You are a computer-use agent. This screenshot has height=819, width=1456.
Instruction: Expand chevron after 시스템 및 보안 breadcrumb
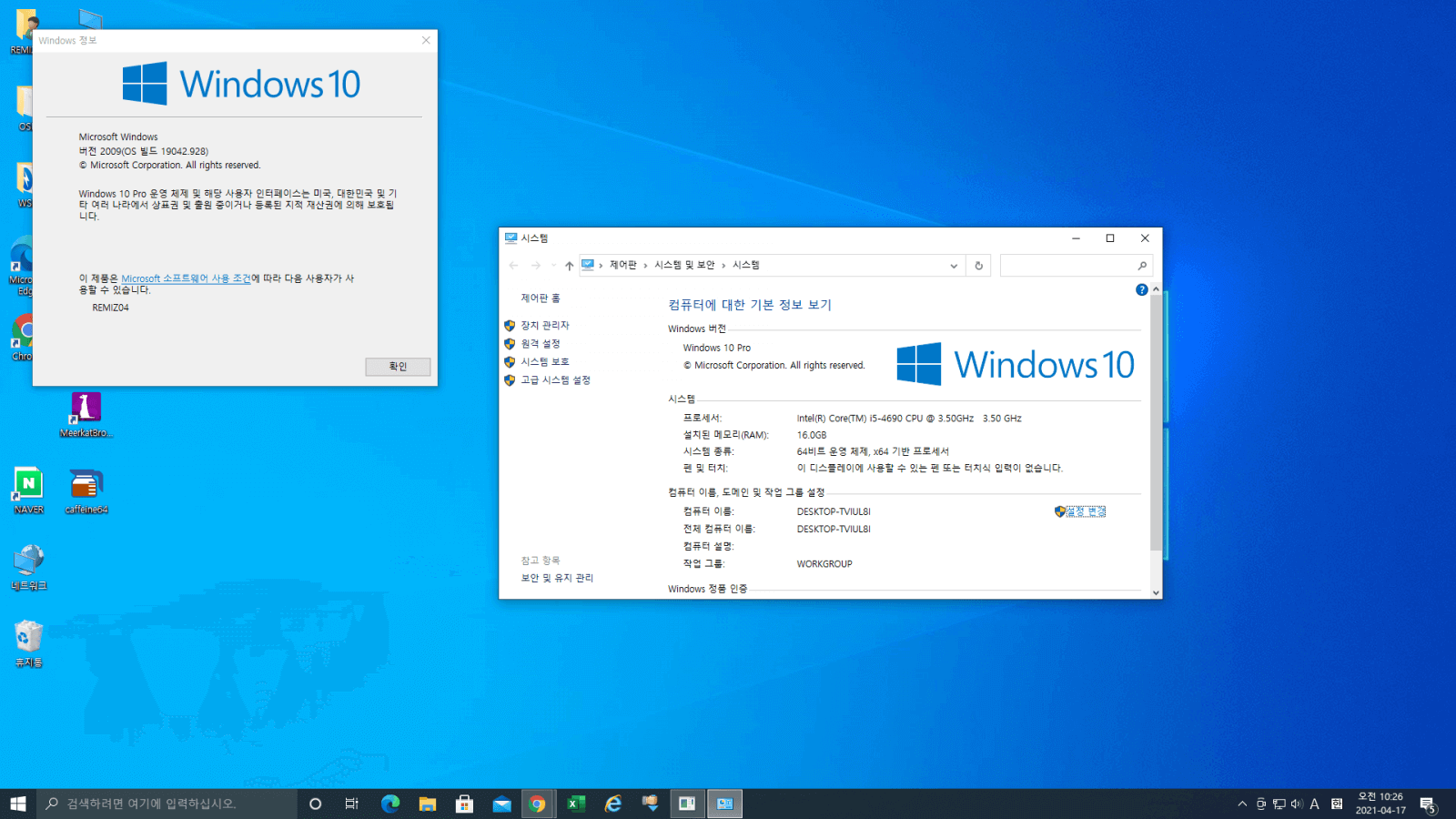pyautogui.click(x=723, y=266)
